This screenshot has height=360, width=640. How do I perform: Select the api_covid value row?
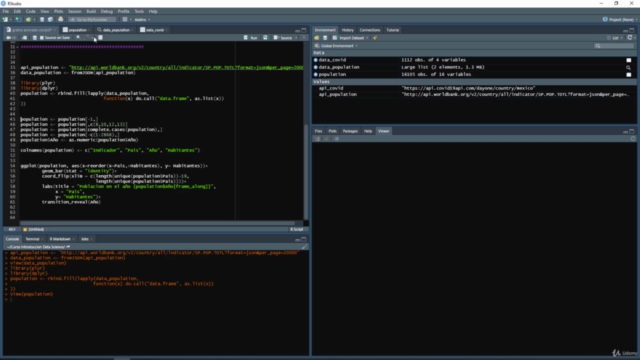pos(474,88)
